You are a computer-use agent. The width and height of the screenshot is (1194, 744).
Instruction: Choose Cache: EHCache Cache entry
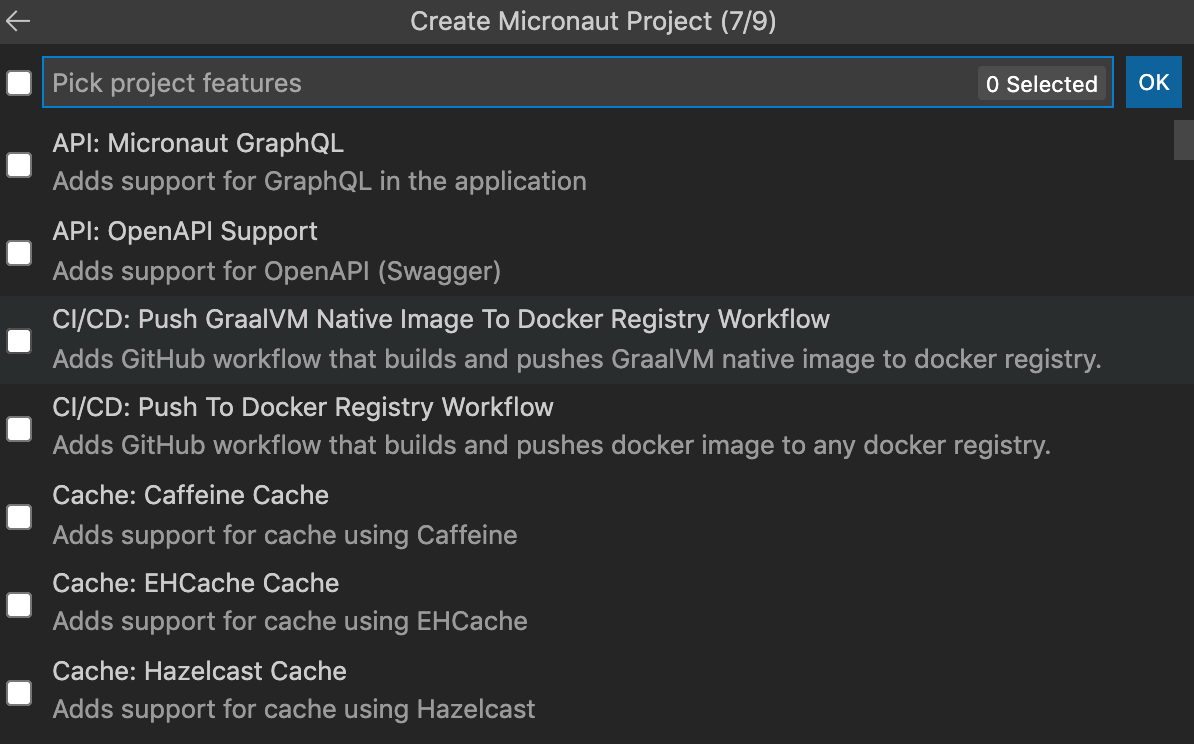[195, 583]
